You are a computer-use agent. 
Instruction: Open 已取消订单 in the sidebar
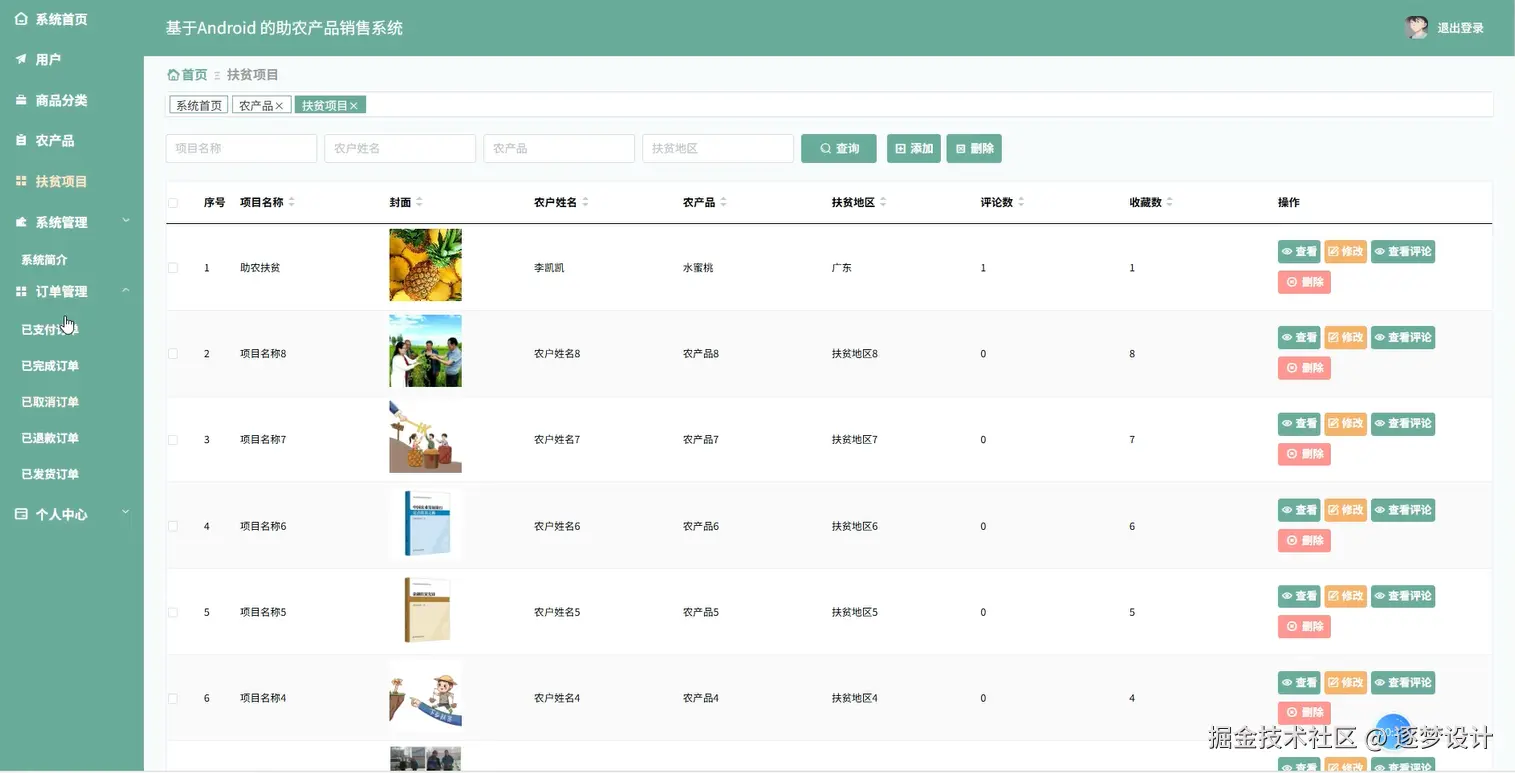coord(50,402)
